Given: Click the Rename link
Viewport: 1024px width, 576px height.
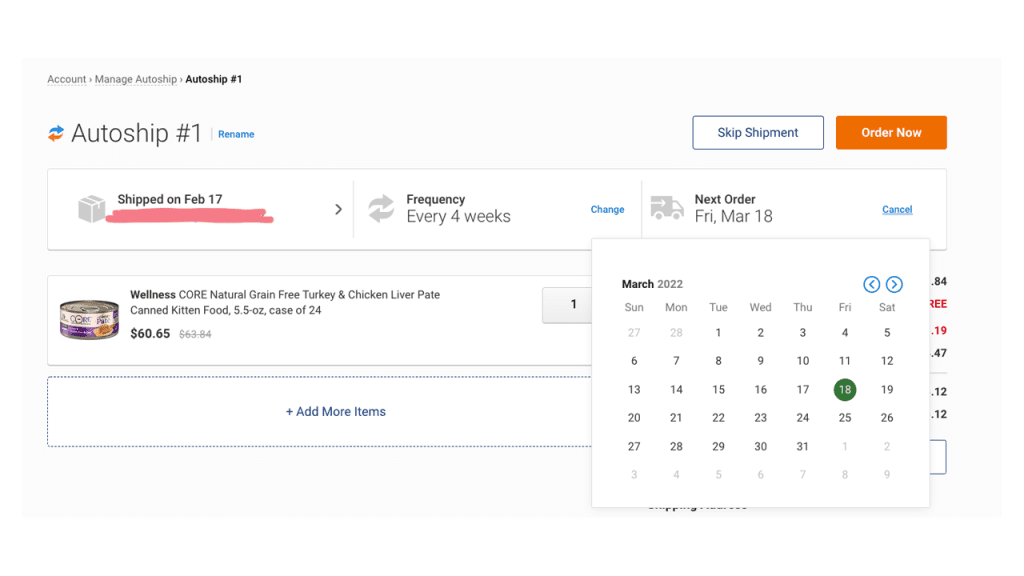Looking at the screenshot, I should pos(236,134).
